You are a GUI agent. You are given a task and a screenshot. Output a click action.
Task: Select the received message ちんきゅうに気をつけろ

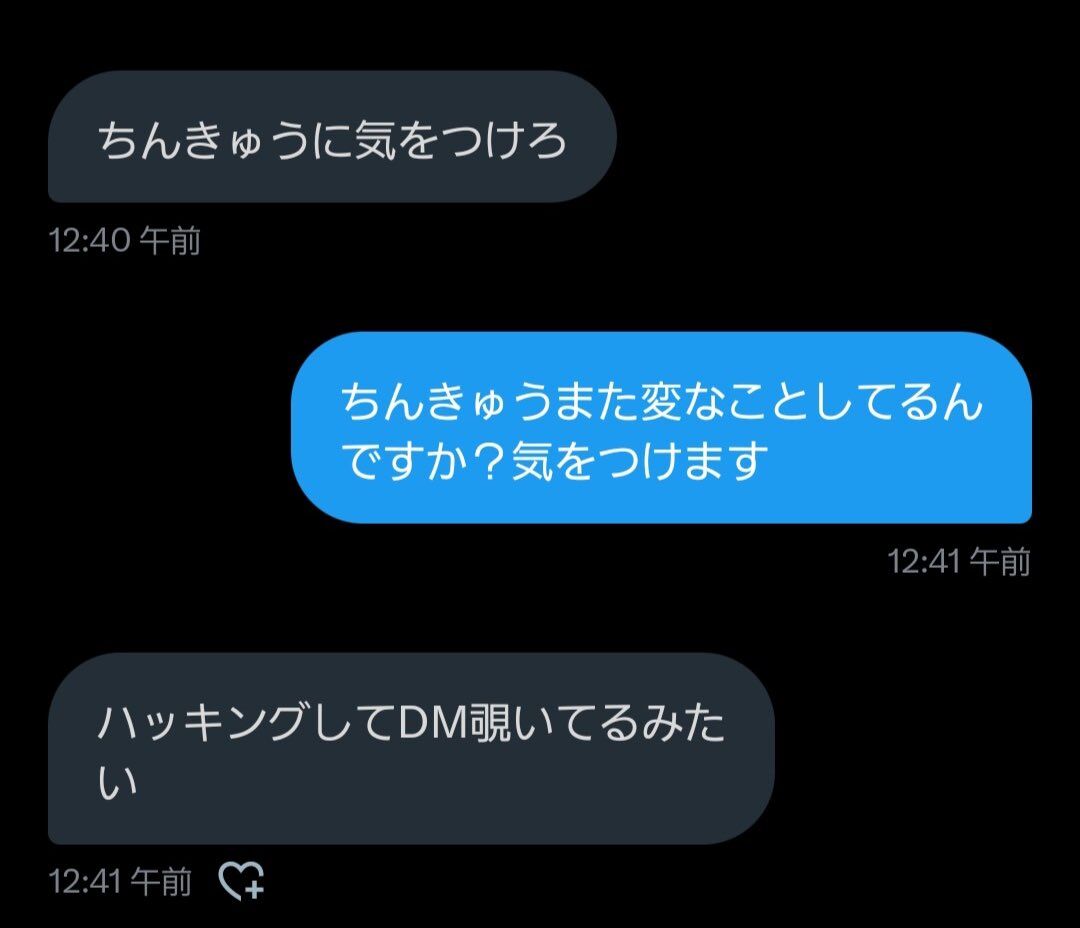point(332,136)
